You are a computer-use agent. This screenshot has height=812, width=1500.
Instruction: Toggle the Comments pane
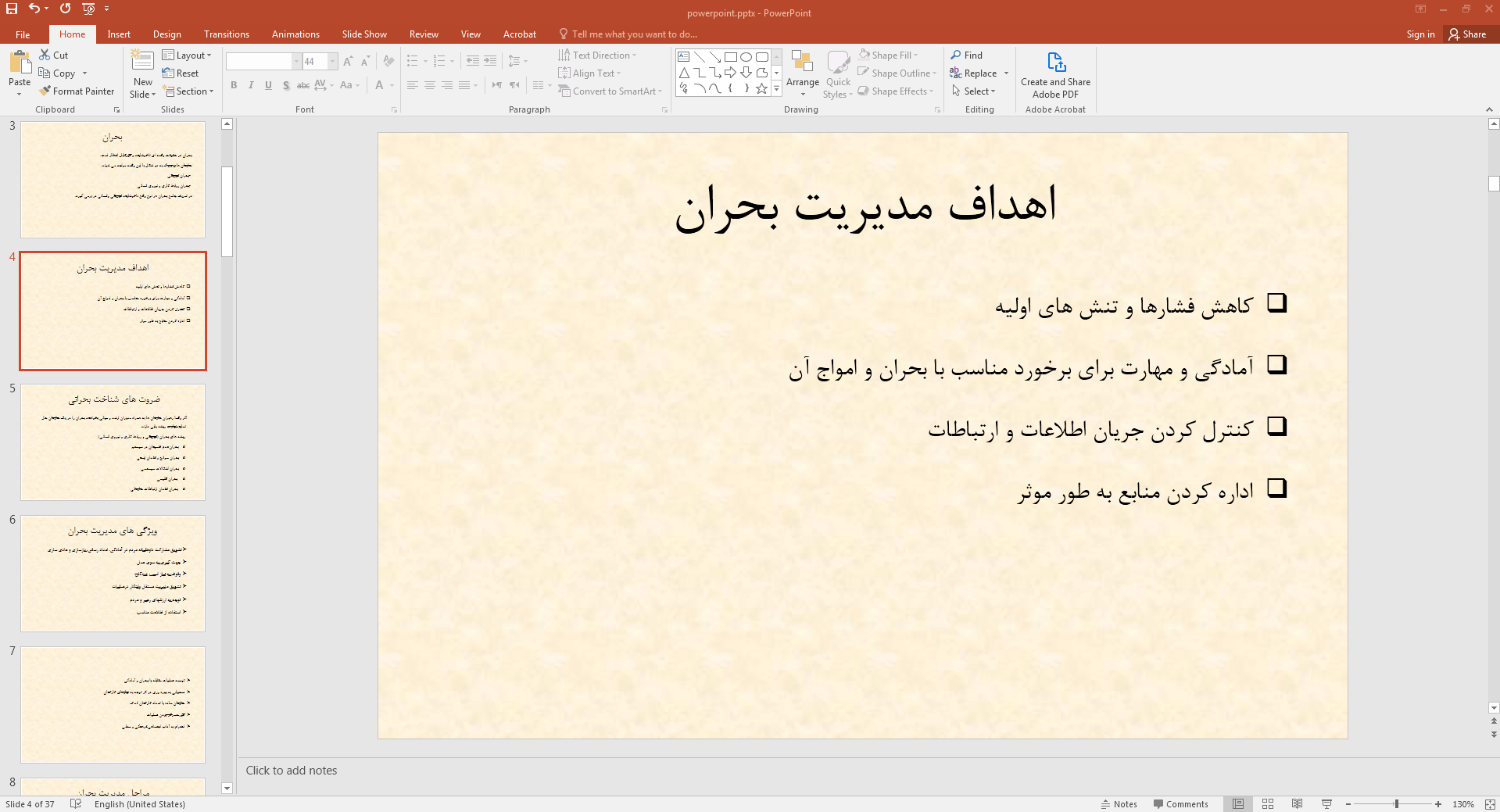click(1180, 803)
